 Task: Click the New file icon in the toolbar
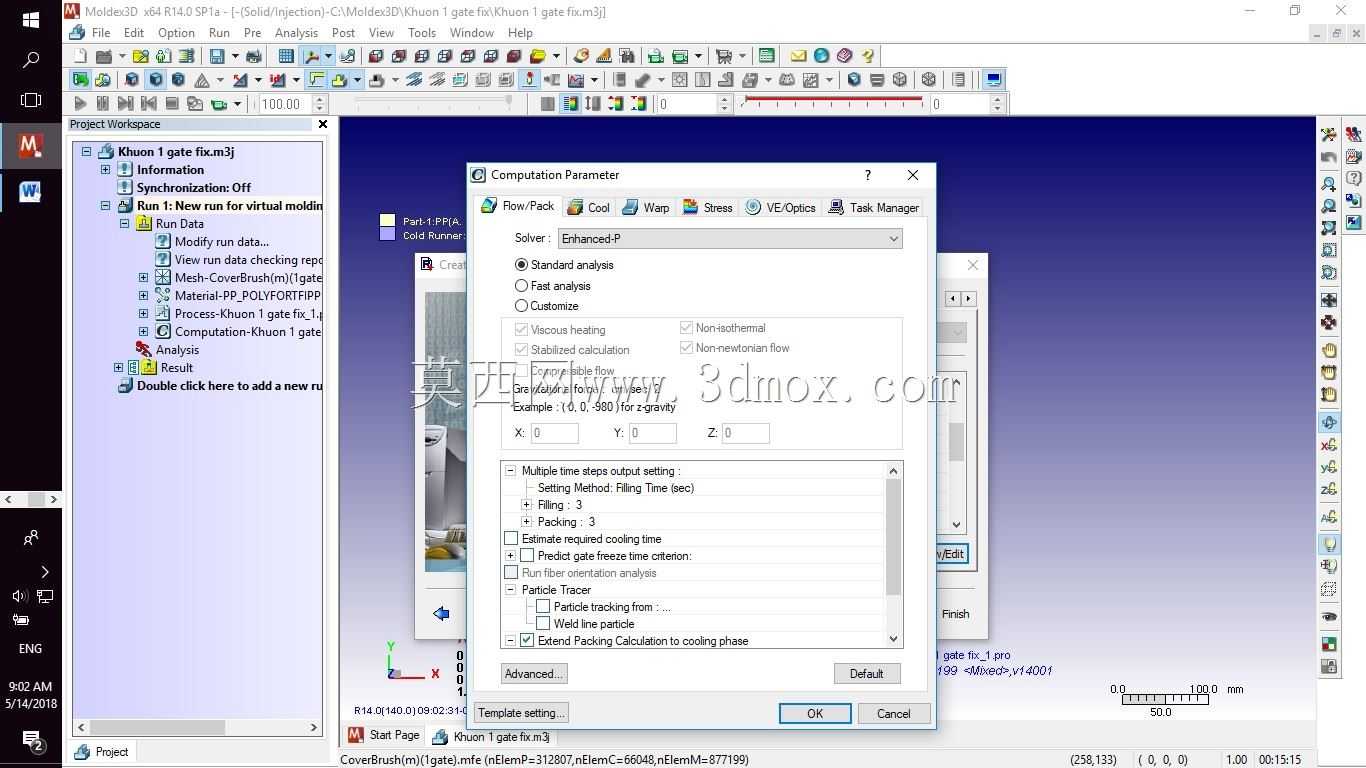pos(81,56)
